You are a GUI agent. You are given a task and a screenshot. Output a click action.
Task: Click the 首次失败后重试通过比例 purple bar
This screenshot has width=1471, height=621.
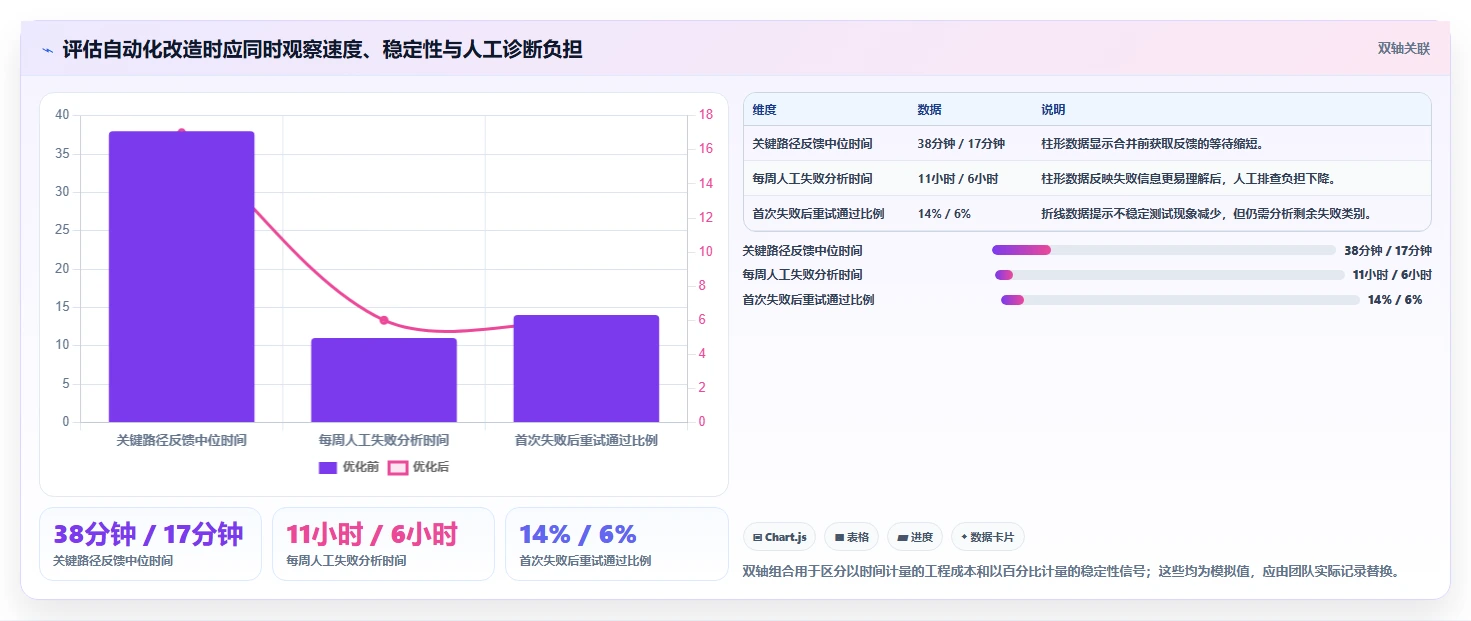click(586, 368)
